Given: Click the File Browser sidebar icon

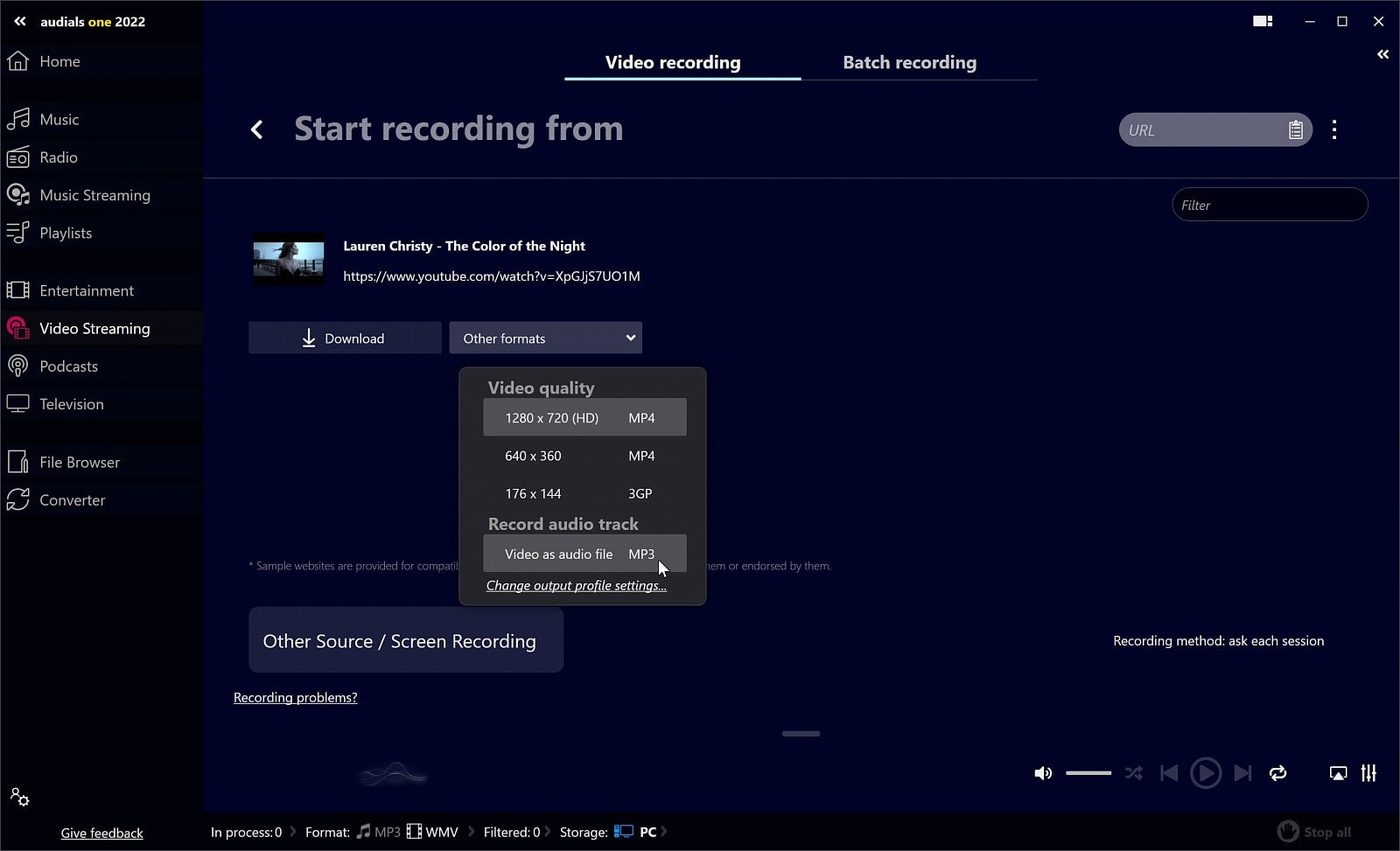Looking at the screenshot, I should point(17,462).
